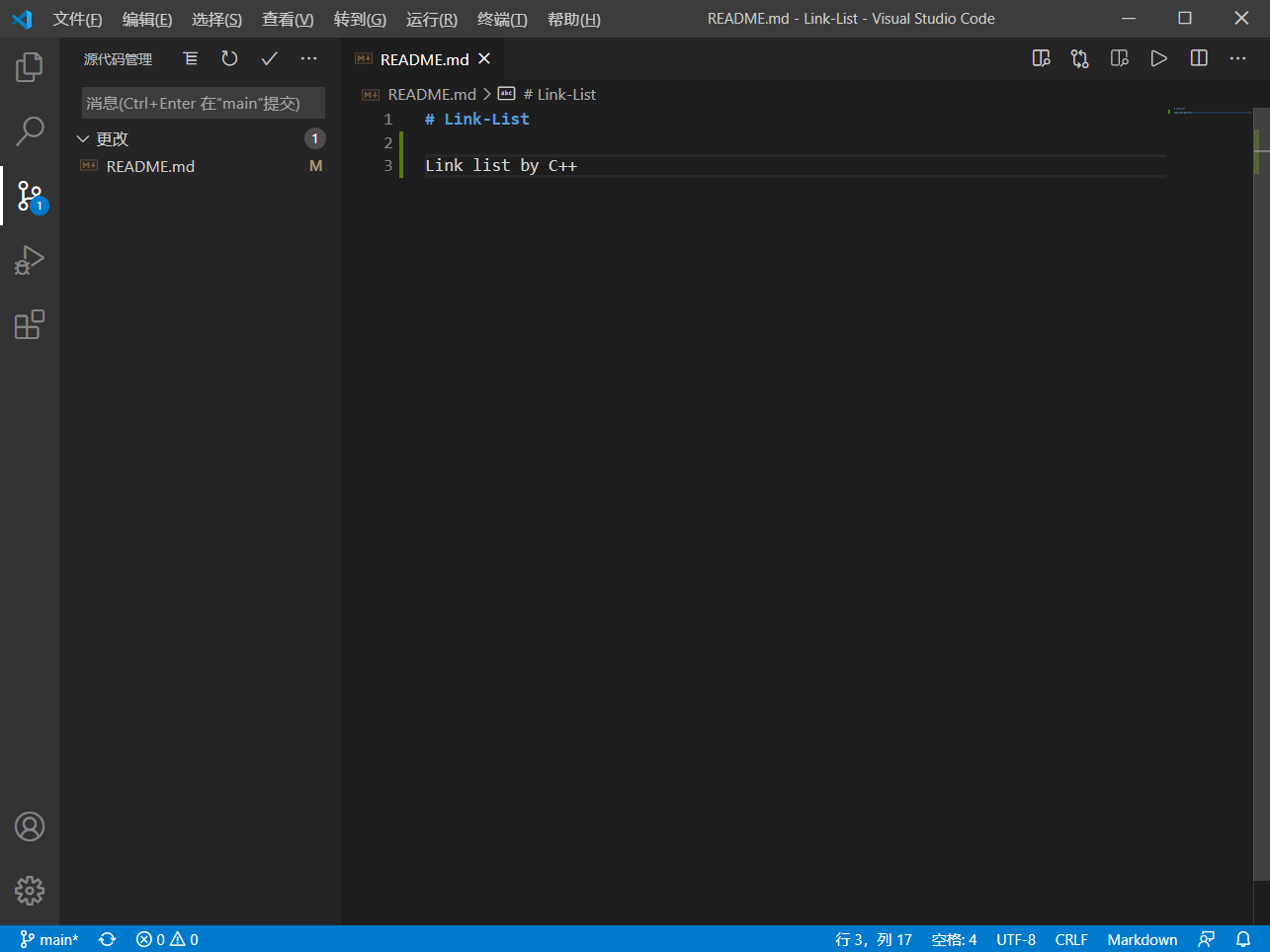Open the Accounts menu icon
The width and height of the screenshot is (1270, 952).
[30, 826]
